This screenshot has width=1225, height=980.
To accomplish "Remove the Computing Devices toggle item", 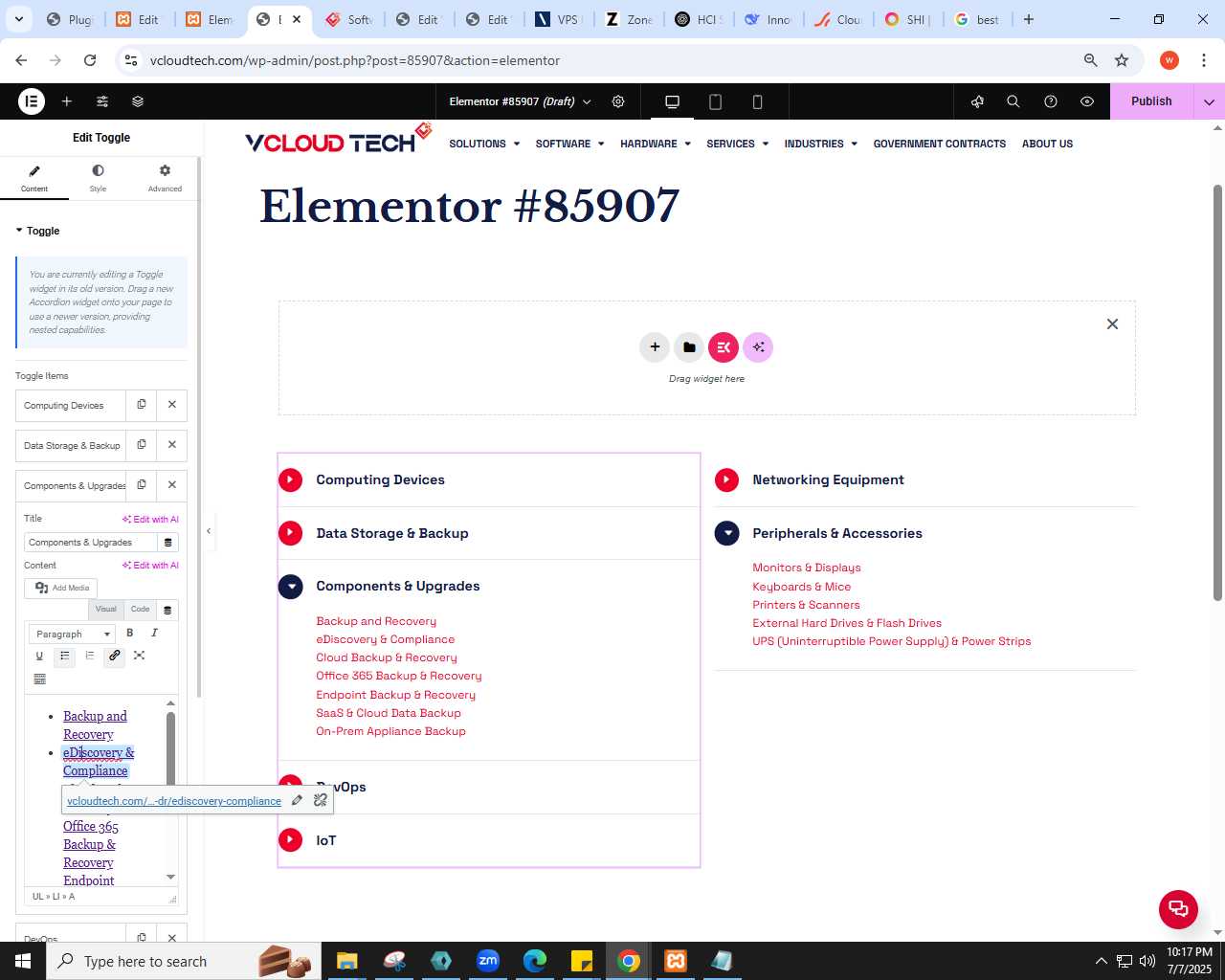I will 172,405.
